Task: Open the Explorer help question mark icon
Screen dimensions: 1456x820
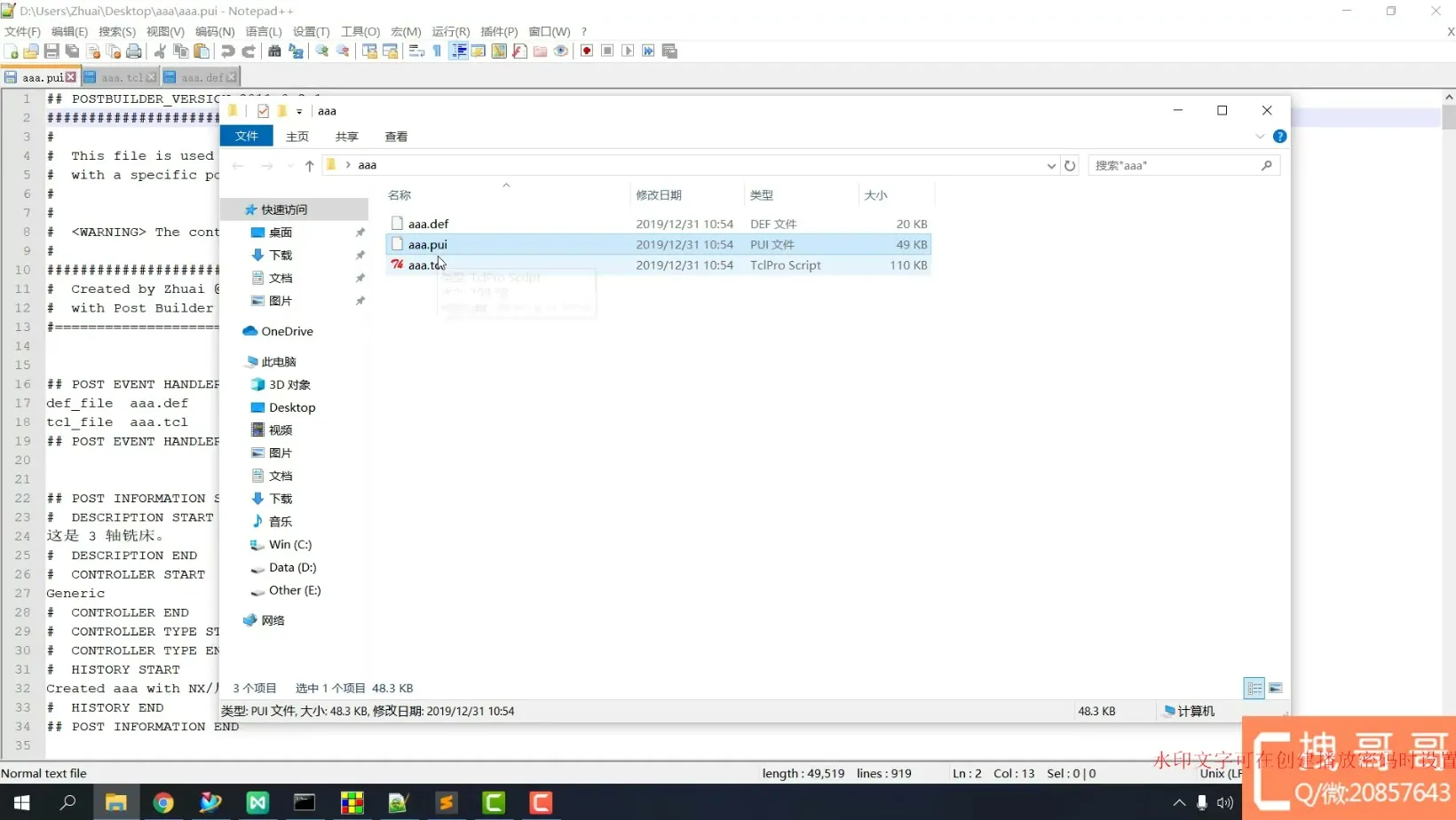Action: click(x=1279, y=137)
